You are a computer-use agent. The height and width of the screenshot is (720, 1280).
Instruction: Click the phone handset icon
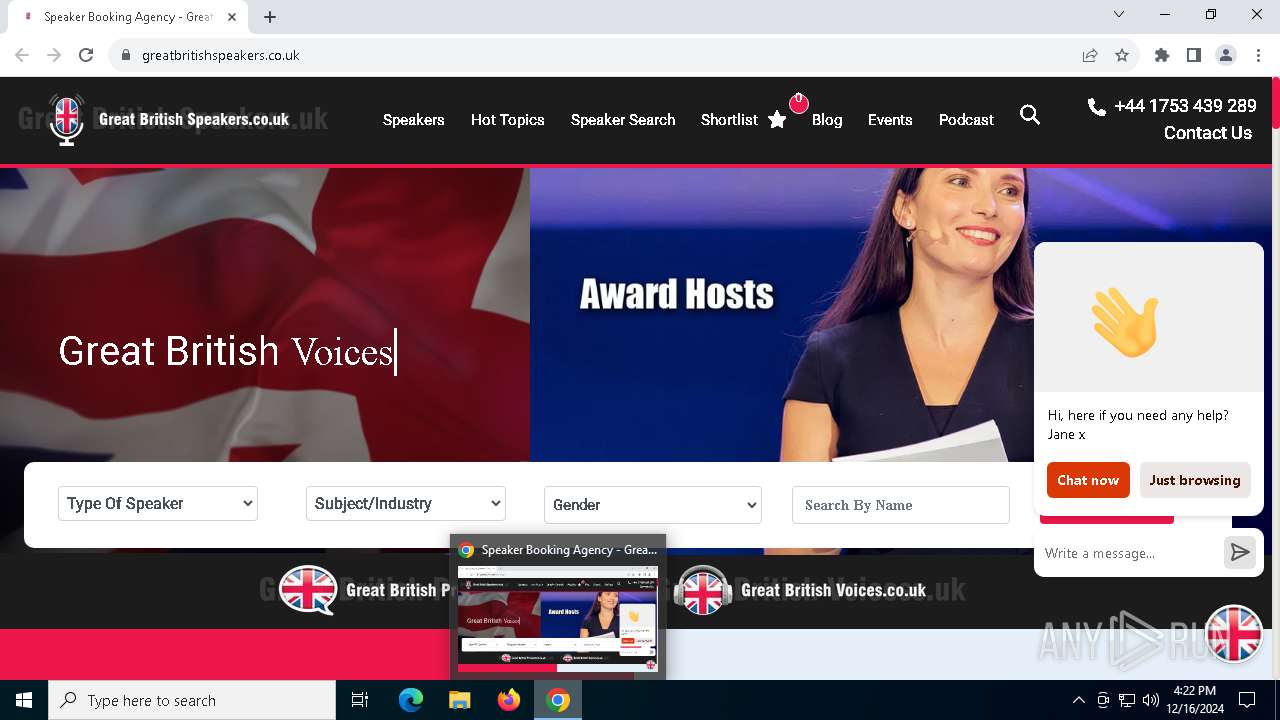pyautogui.click(x=1096, y=106)
